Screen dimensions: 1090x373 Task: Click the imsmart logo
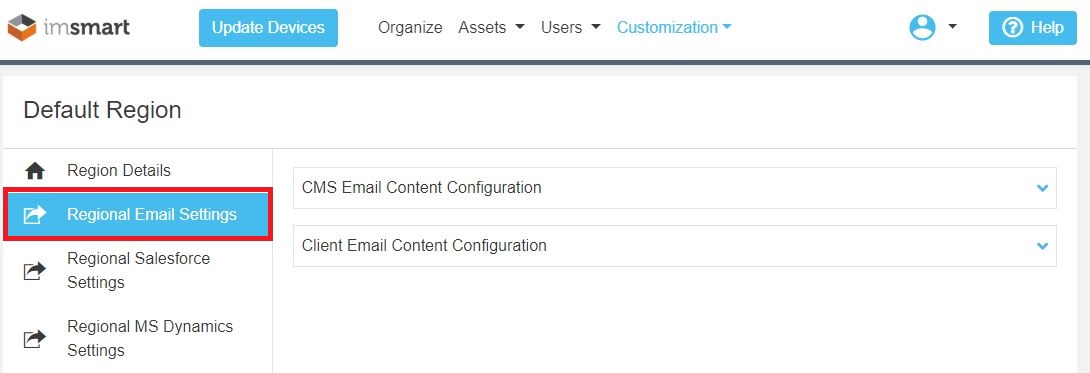click(69, 28)
